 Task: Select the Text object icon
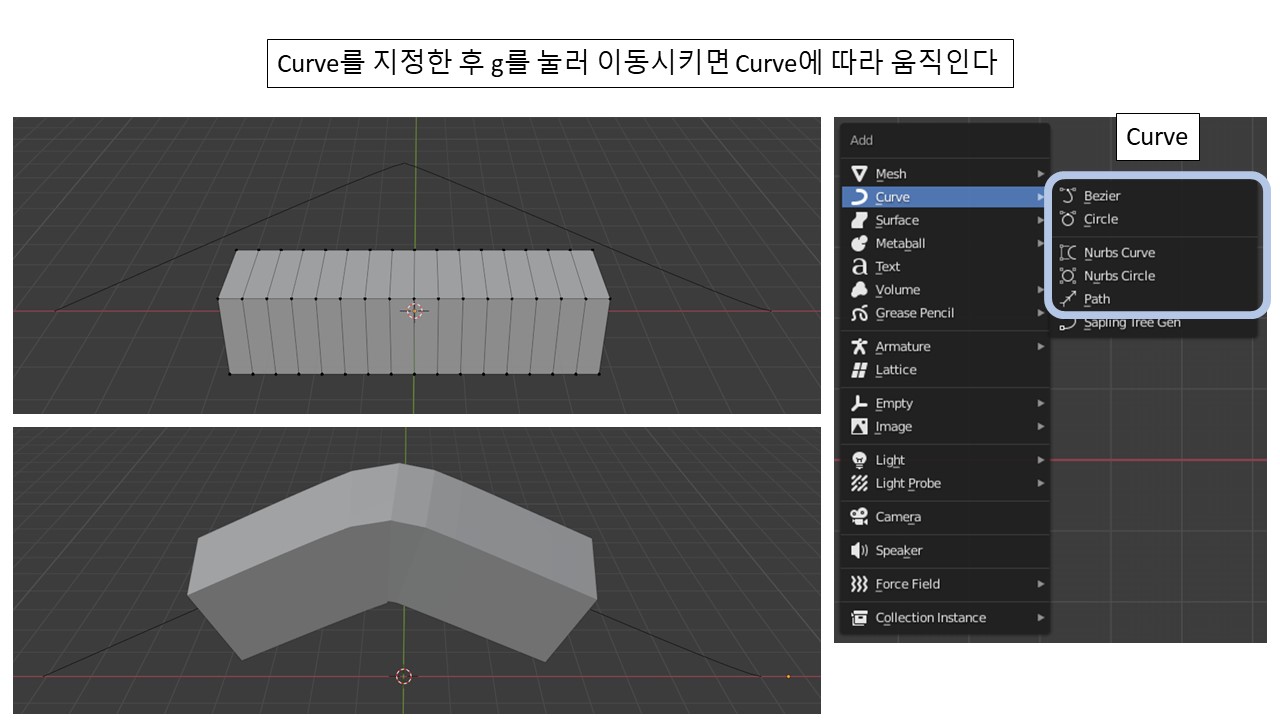[x=860, y=266]
